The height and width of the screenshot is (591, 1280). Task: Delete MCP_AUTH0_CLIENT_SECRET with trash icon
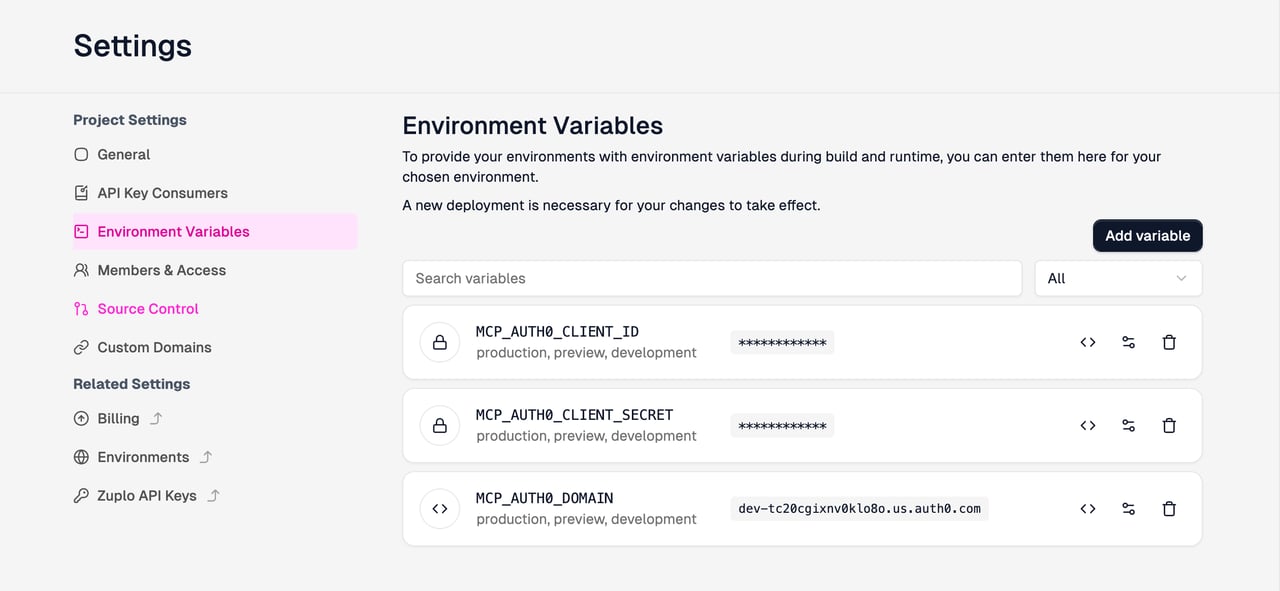tap(1169, 425)
